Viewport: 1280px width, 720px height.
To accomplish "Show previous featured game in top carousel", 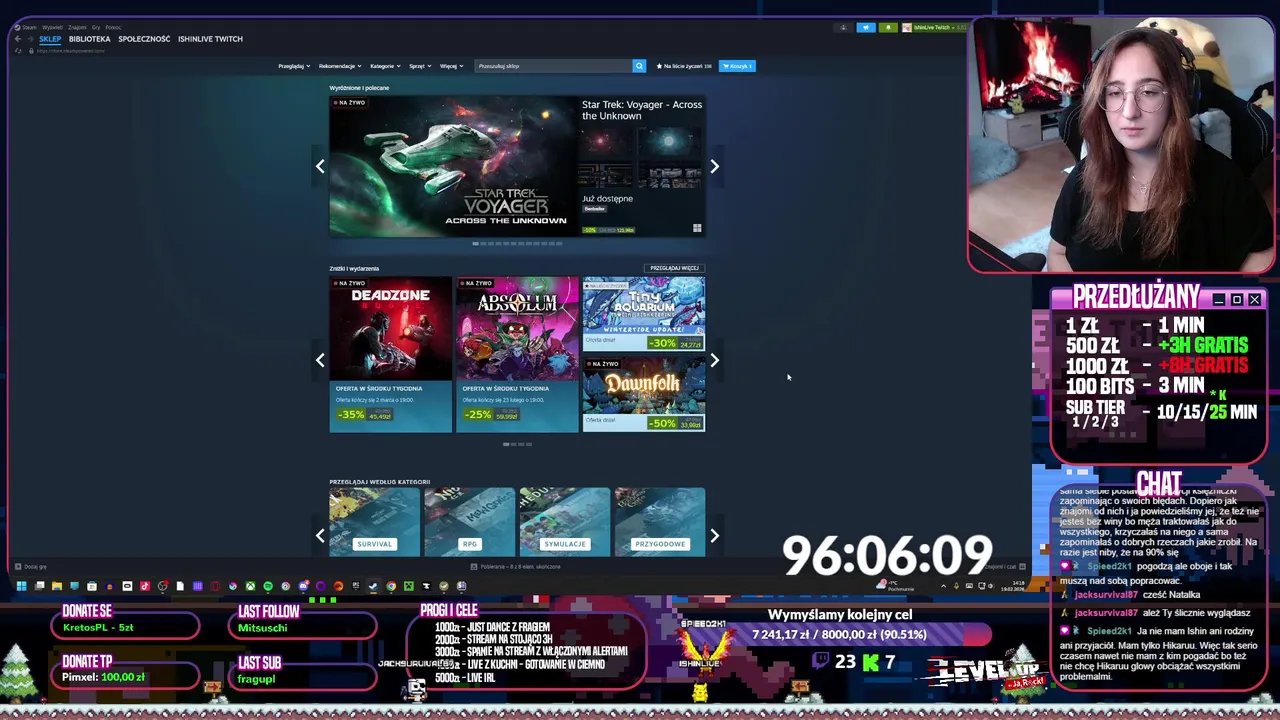I will (x=320, y=166).
